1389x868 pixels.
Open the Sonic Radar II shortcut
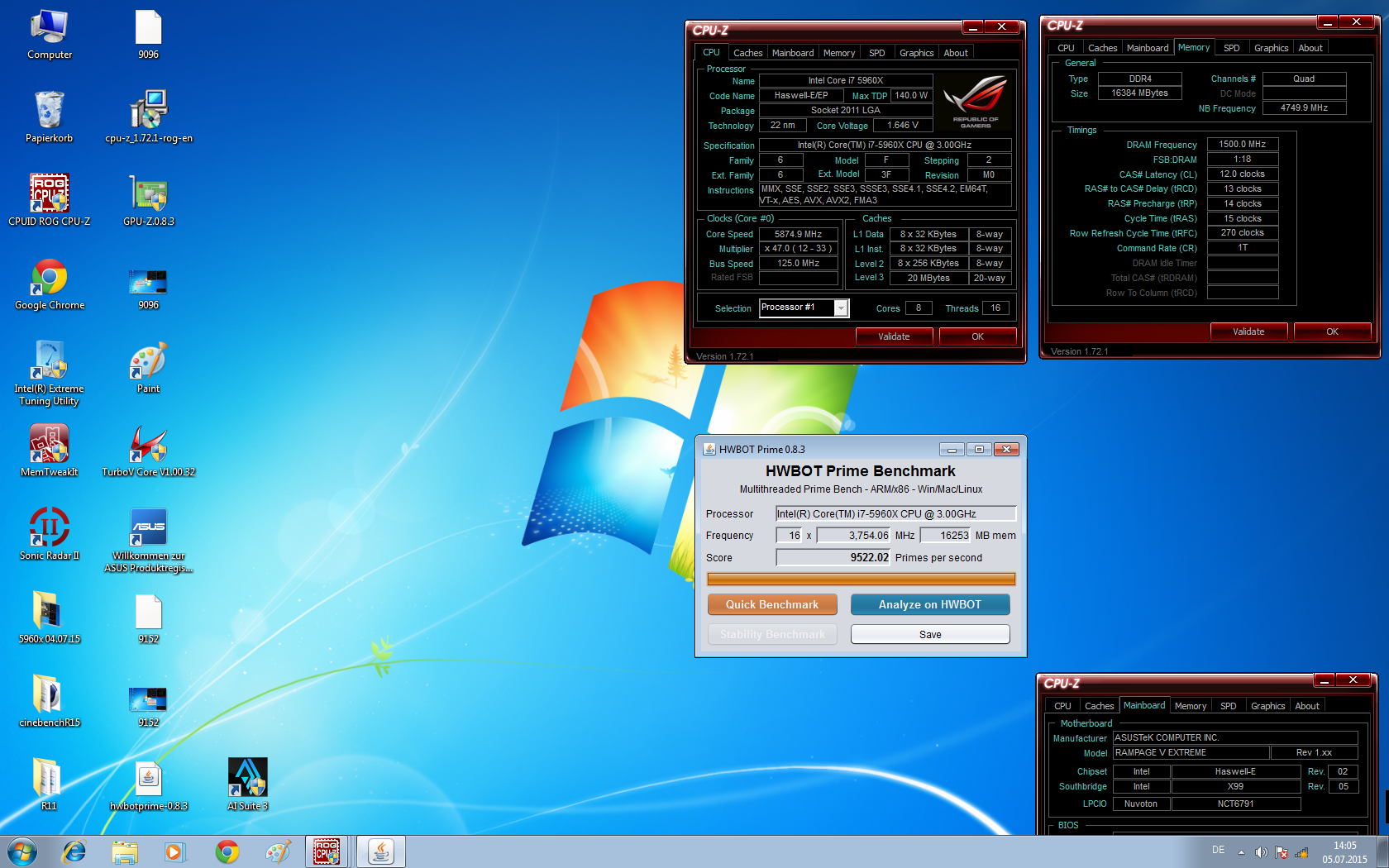click(50, 534)
